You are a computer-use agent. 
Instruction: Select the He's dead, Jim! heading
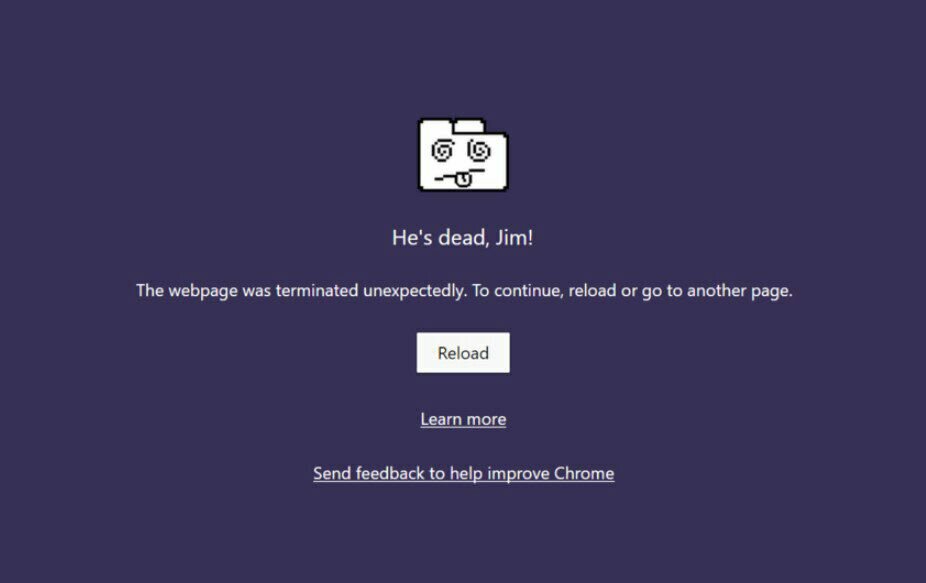click(x=463, y=237)
